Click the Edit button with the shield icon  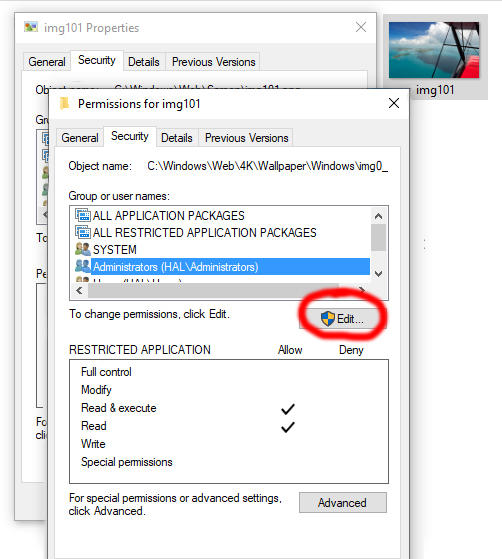(x=343, y=319)
